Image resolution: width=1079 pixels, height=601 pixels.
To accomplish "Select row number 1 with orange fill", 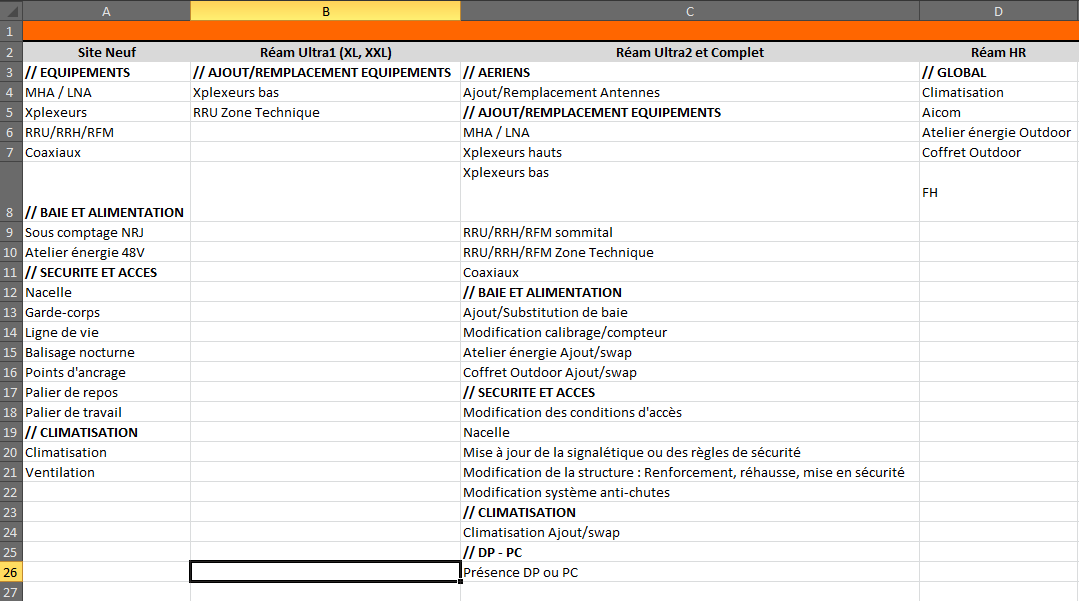I will 11,32.
